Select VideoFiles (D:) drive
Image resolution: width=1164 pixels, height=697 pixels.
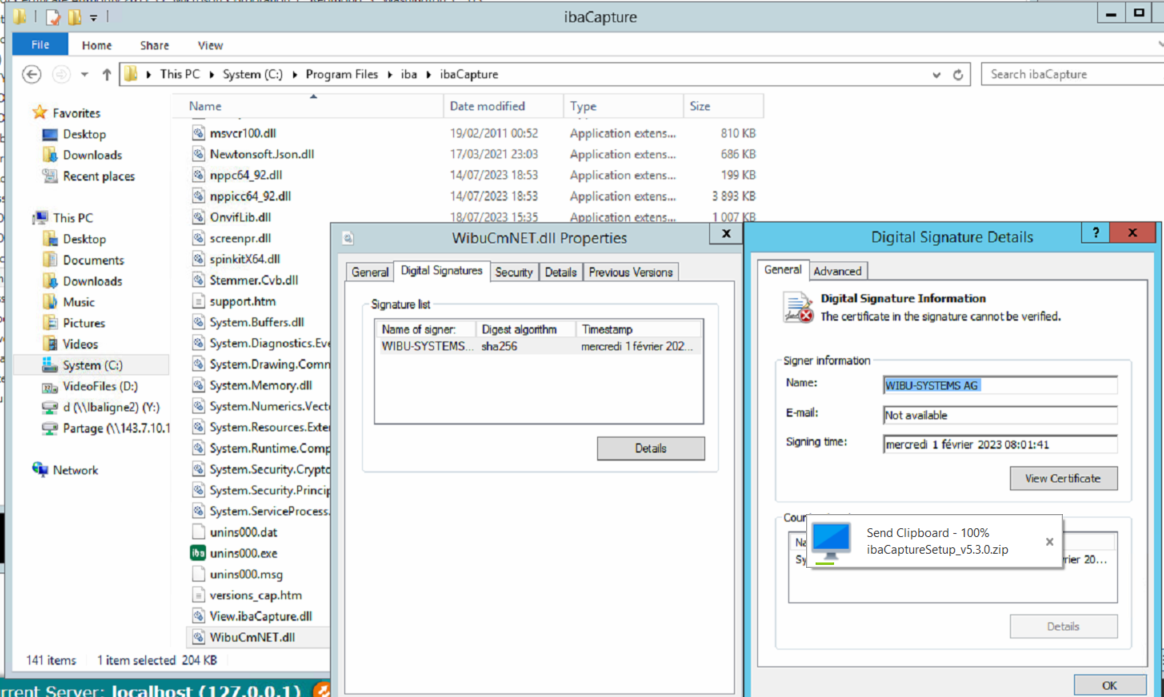point(99,386)
